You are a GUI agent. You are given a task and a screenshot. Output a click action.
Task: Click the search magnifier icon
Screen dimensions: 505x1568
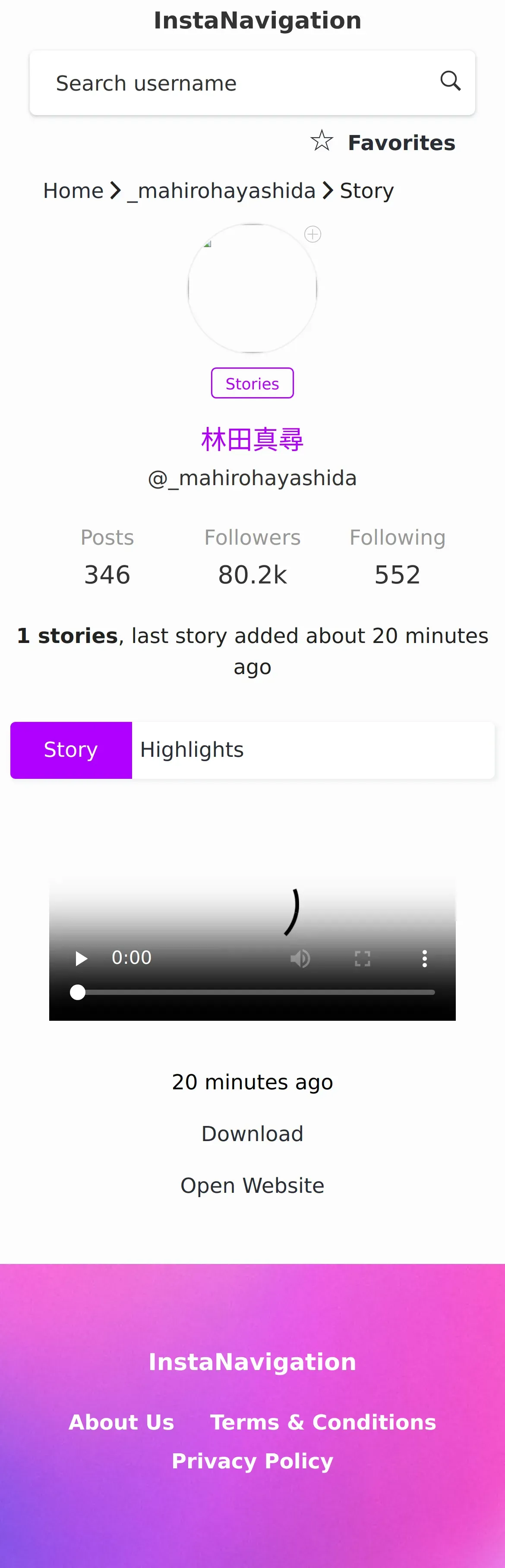point(450,81)
